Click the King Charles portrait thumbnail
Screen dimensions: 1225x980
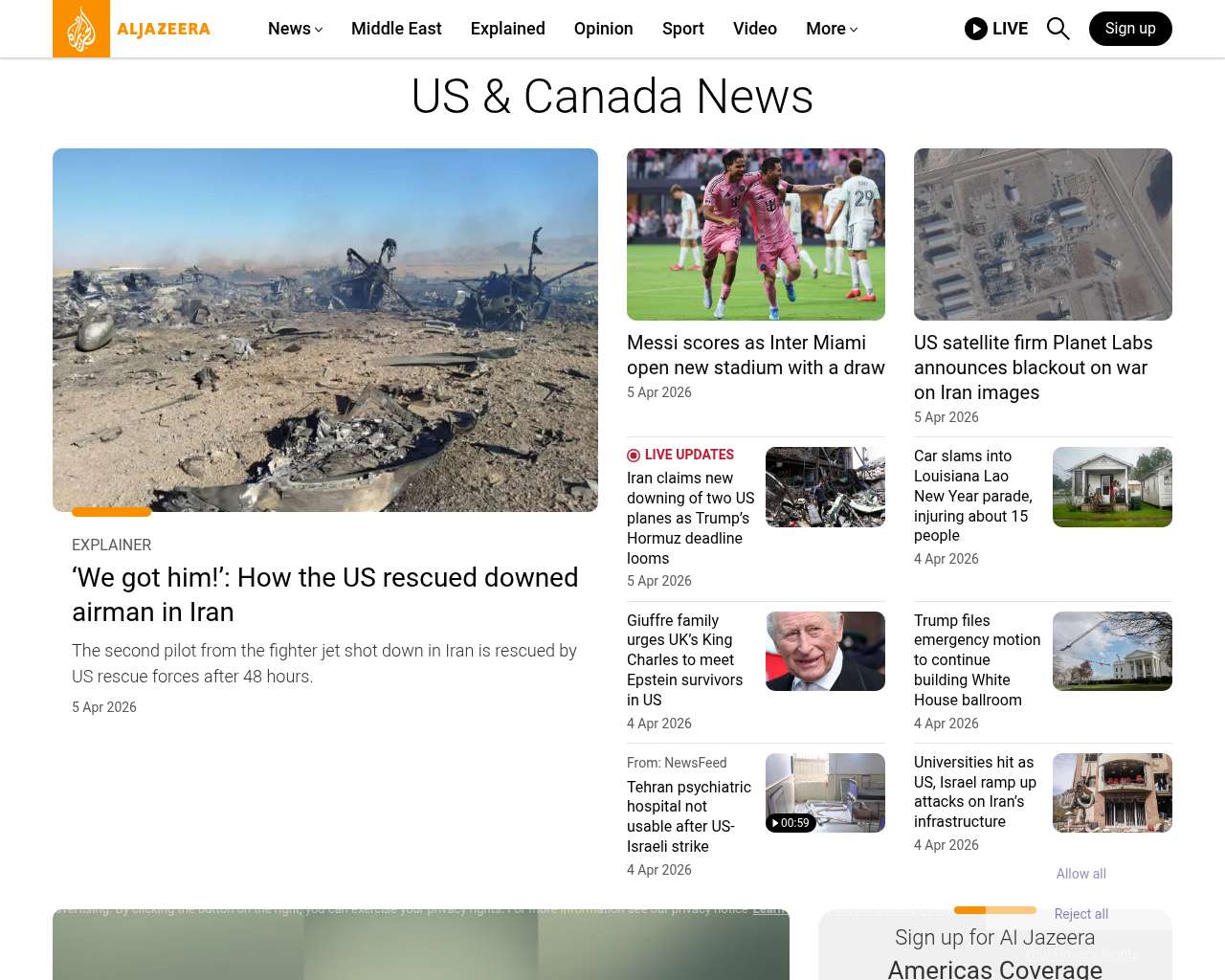(x=825, y=651)
